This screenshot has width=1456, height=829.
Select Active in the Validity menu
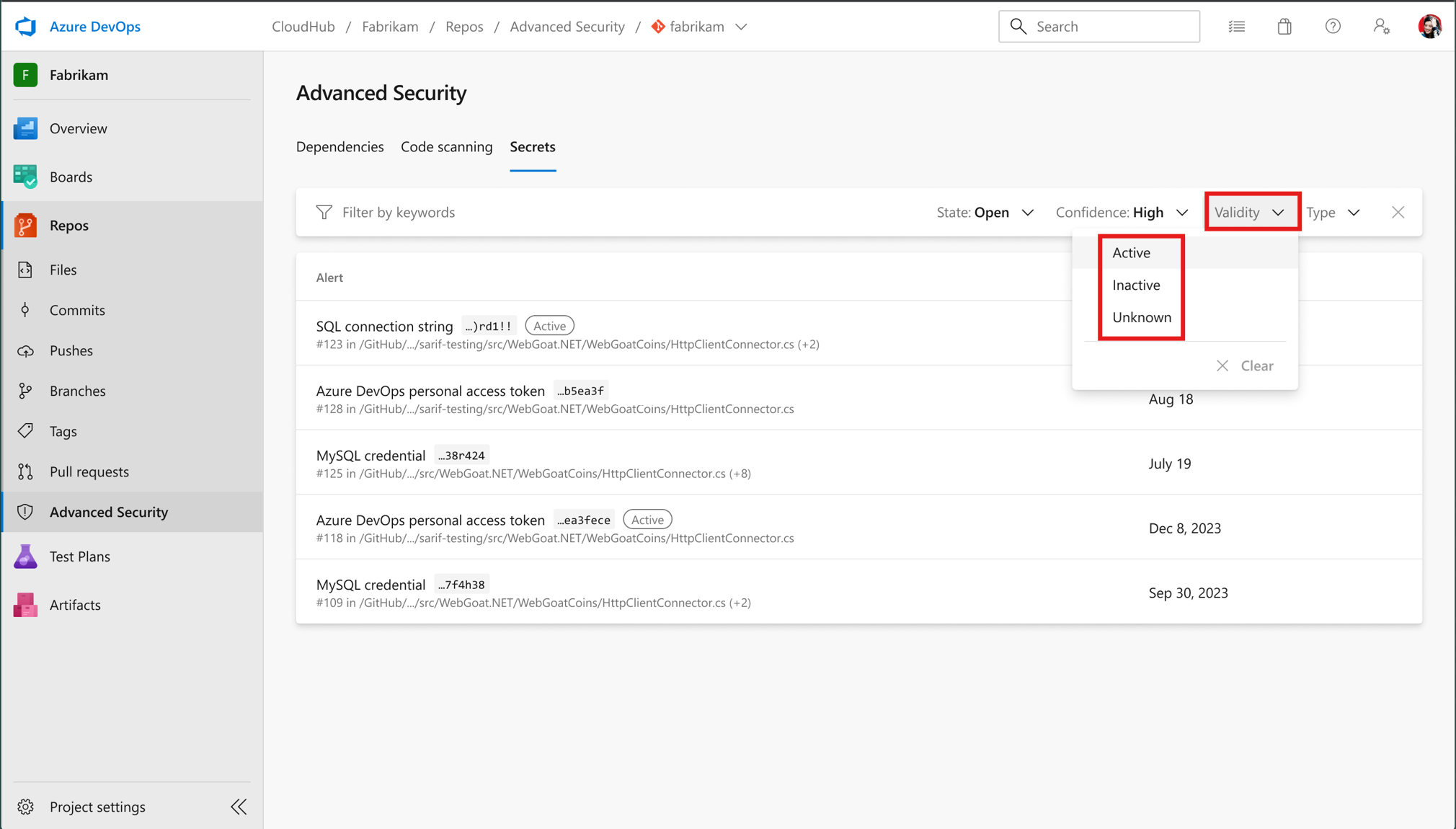click(1185, 253)
